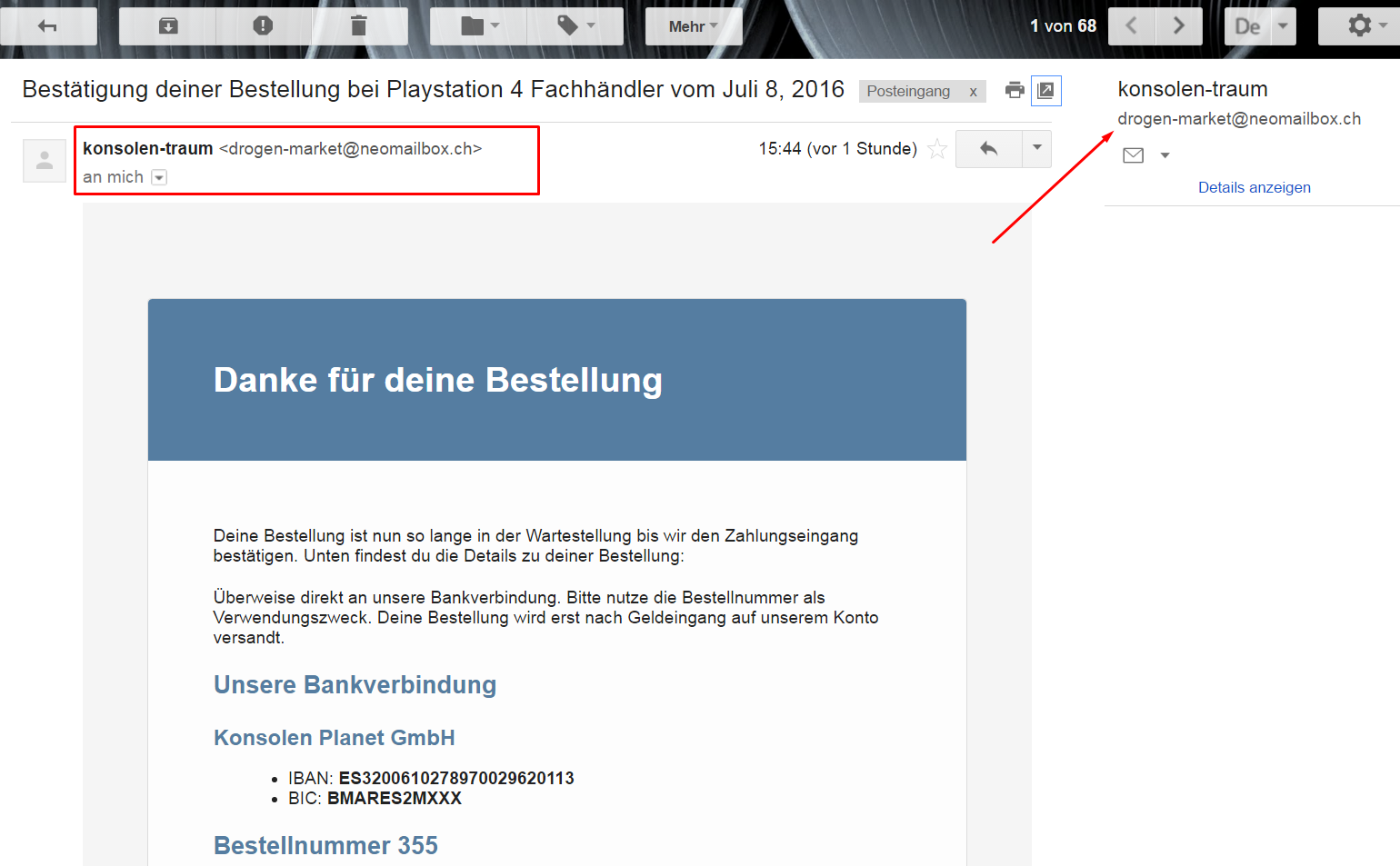Click 'Unsere Bankverbindung' heading
1400x866 pixels.
coord(355,685)
